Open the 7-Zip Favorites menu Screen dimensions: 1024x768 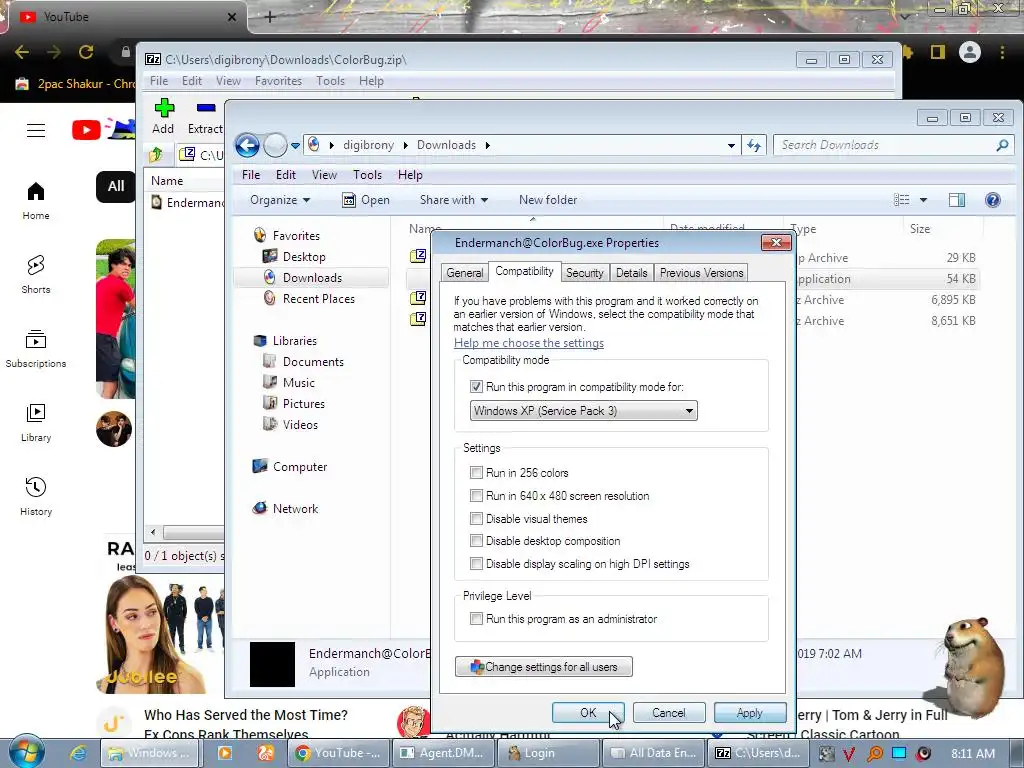tap(278, 80)
